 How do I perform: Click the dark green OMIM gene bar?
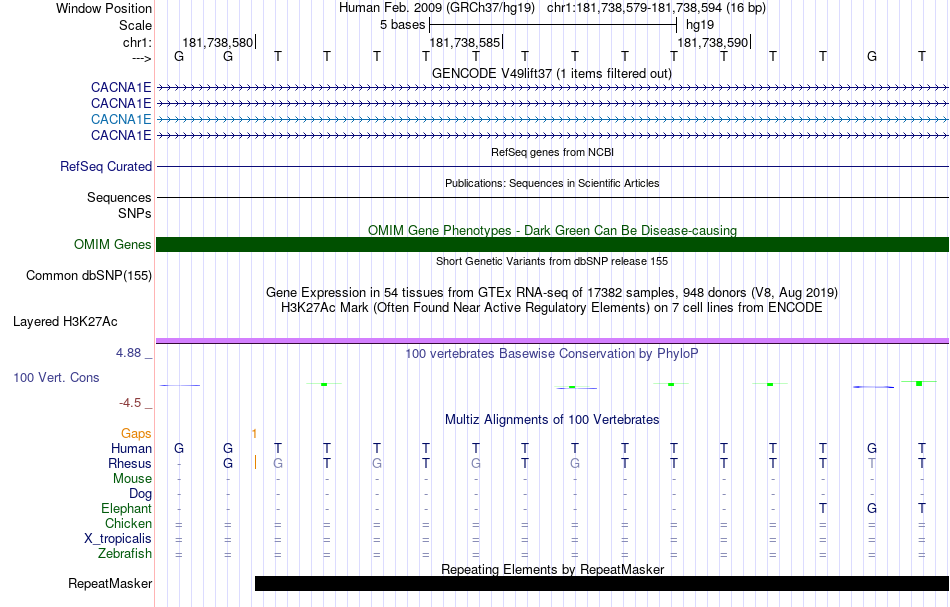tap(552, 244)
